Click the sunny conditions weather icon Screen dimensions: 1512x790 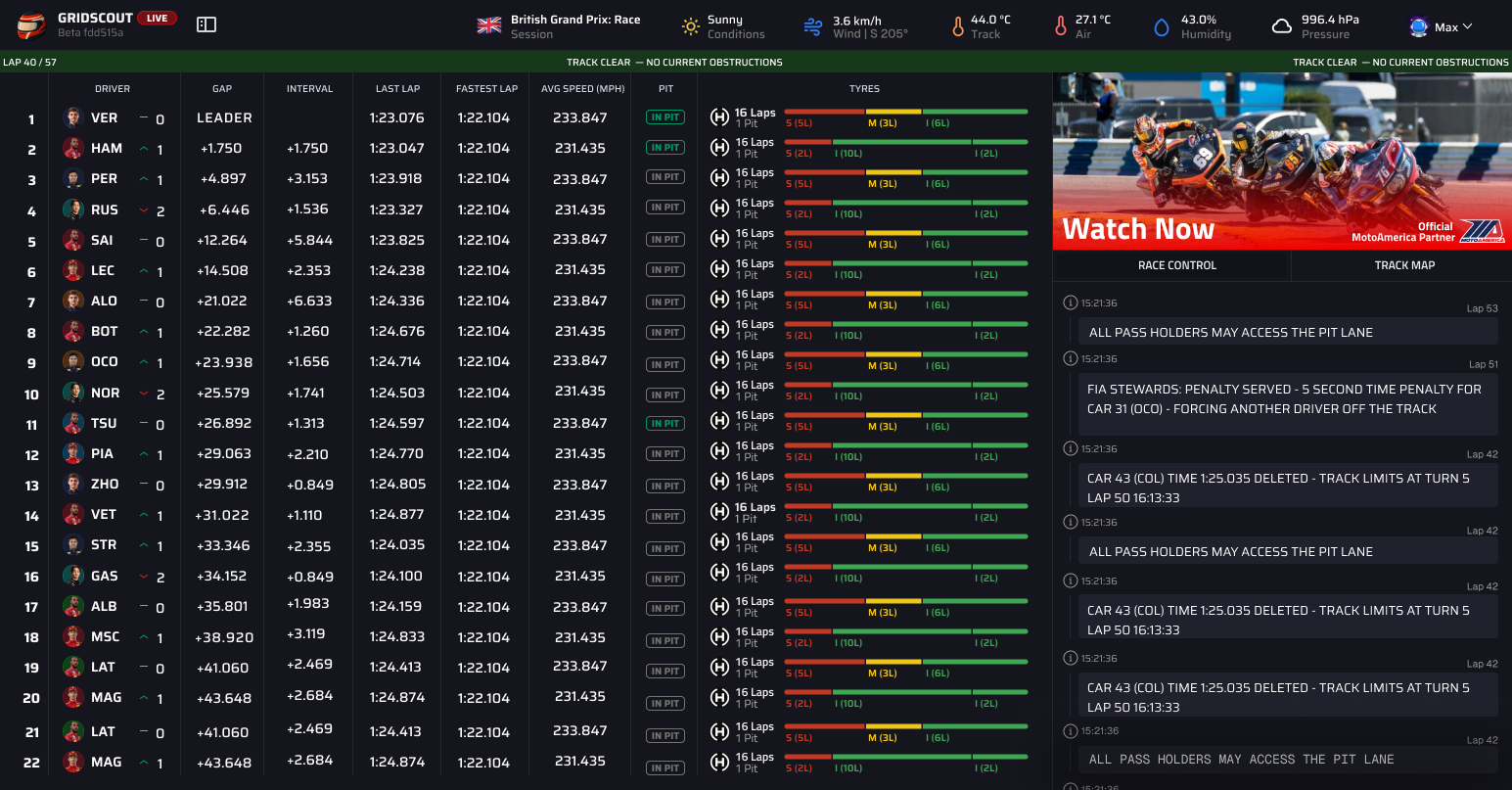point(690,25)
